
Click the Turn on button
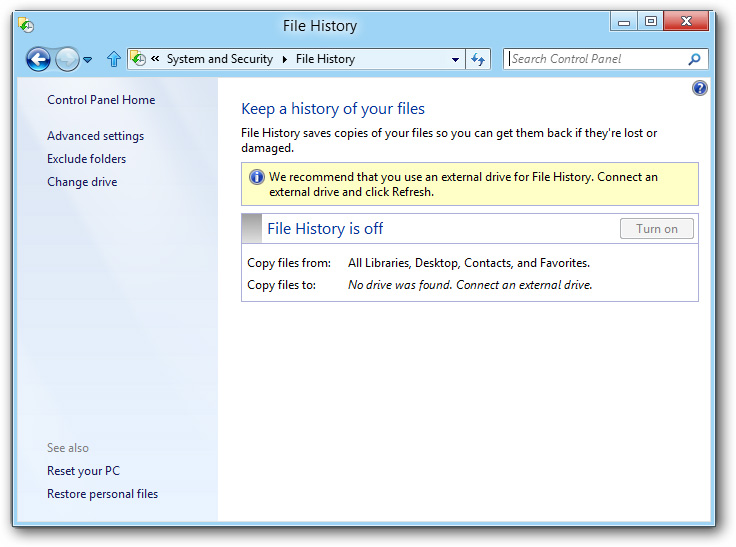pos(657,229)
